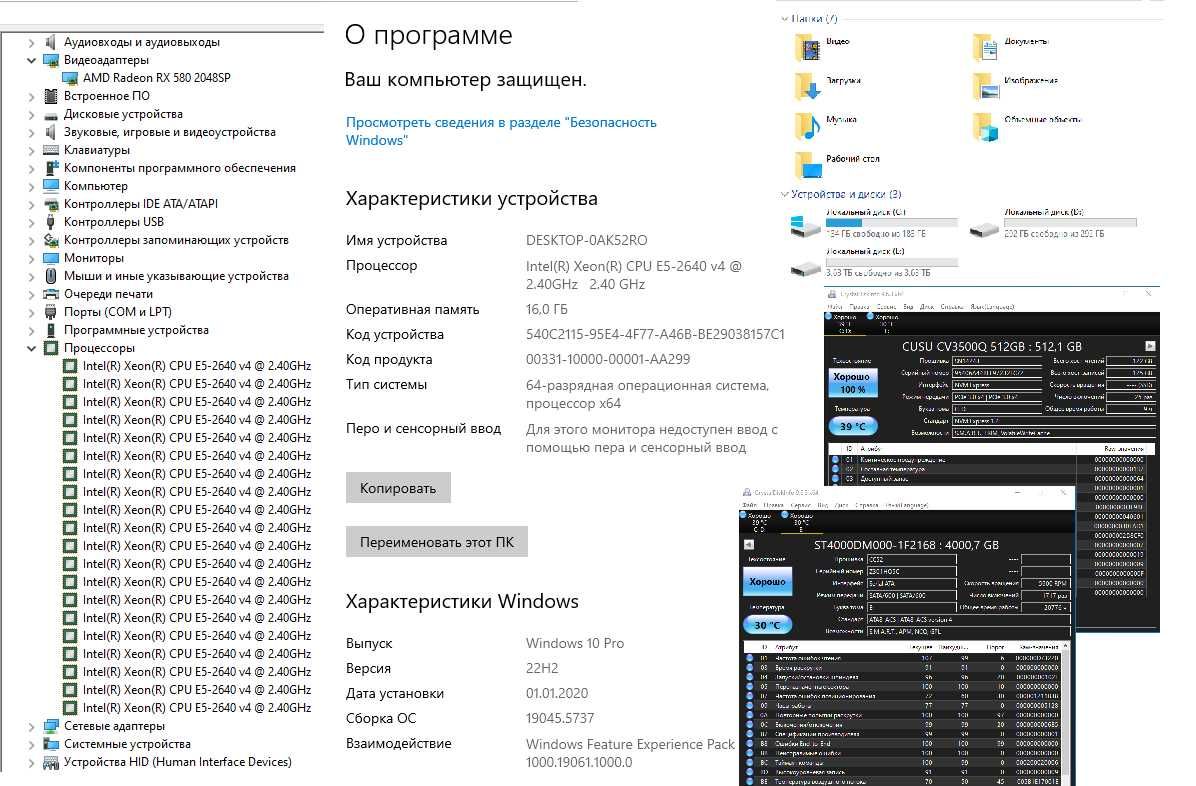Open Файл menu in ST4000DM000 CrystalDiskInfo window
This screenshot has height=786, width=1196.
[749, 505]
